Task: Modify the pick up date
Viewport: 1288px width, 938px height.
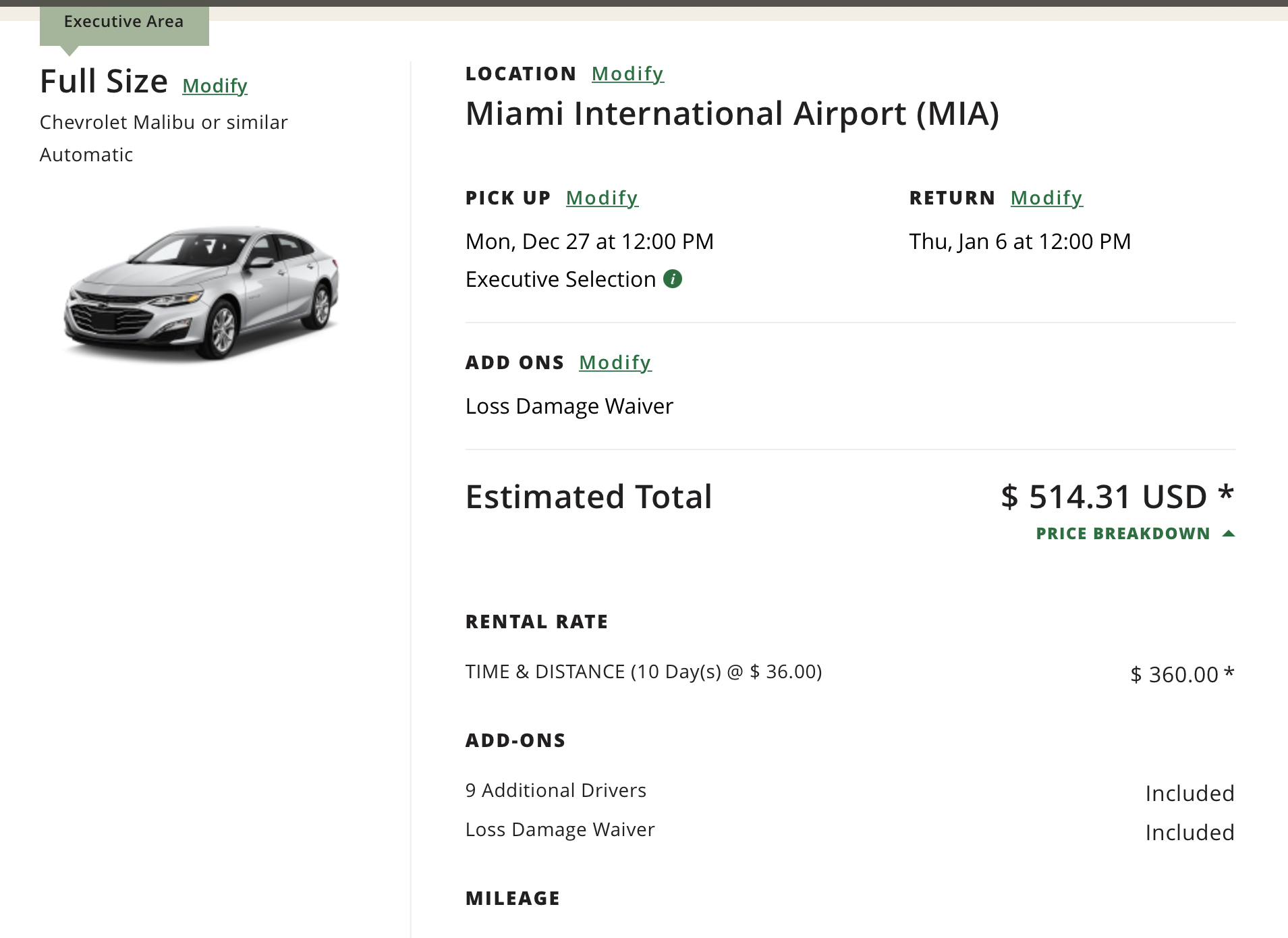Action: click(x=602, y=198)
